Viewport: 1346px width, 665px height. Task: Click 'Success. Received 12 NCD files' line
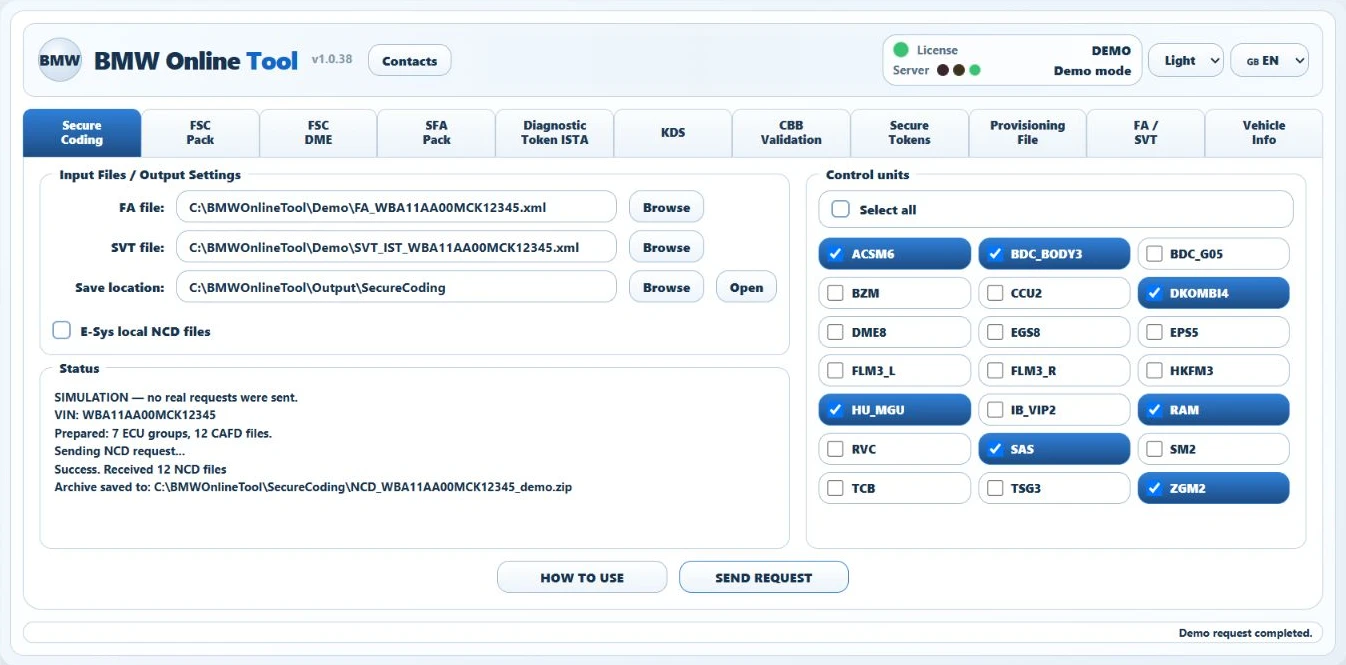click(141, 469)
